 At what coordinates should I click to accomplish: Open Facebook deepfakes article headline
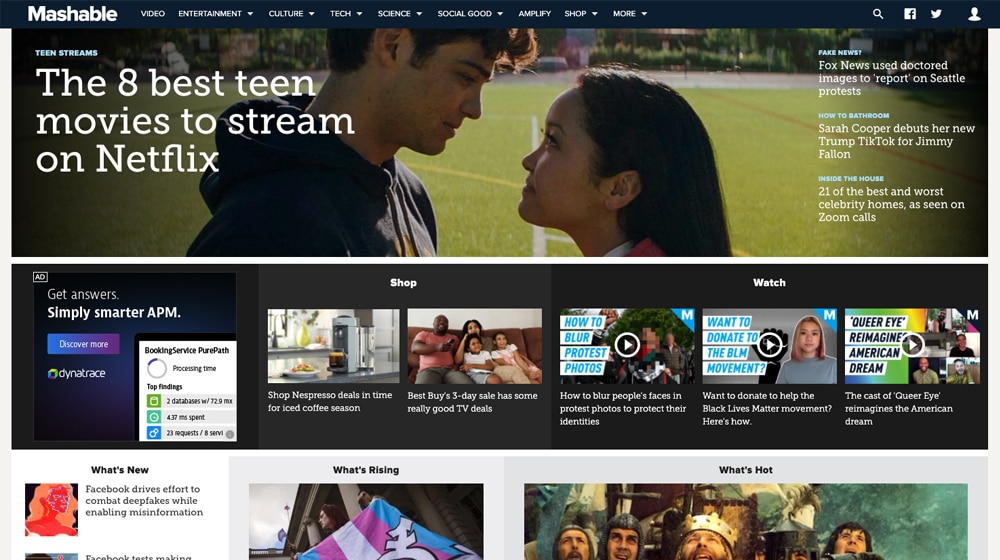tap(144, 501)
